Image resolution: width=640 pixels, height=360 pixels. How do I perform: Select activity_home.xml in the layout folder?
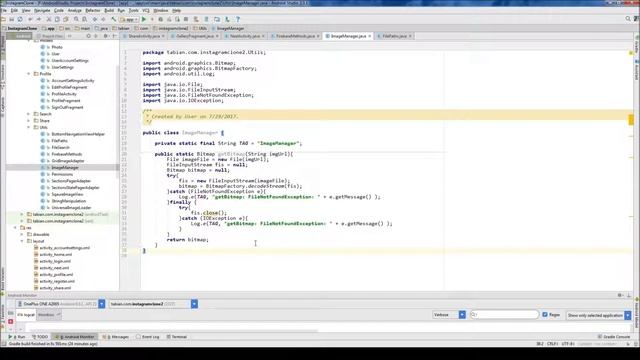coord(56,254)
